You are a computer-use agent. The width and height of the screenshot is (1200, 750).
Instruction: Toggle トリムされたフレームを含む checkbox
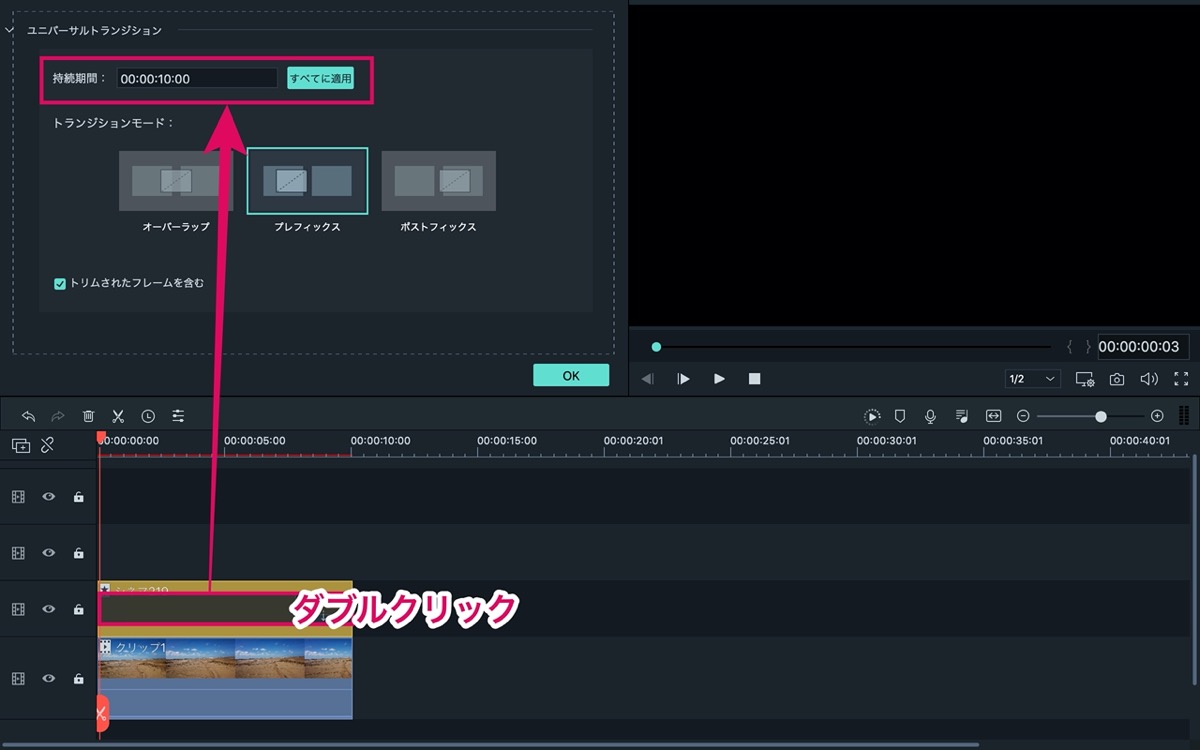pos(60,284)
